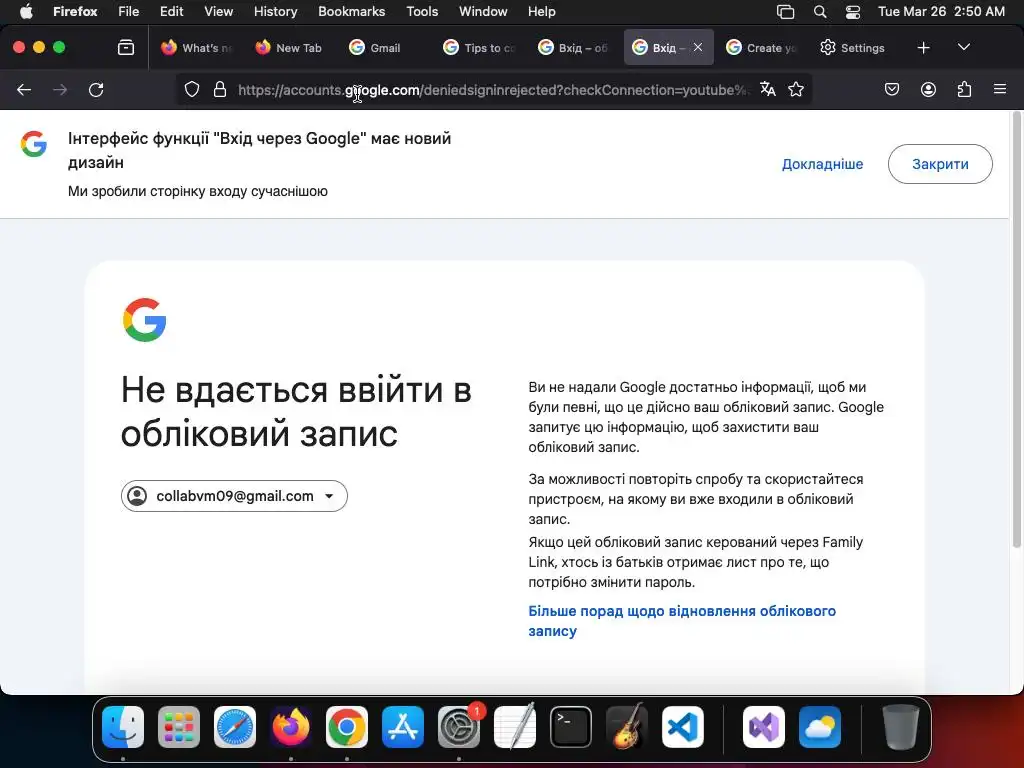Expand the collabvm09@gmail.com account dropdown

coord(234,496)
